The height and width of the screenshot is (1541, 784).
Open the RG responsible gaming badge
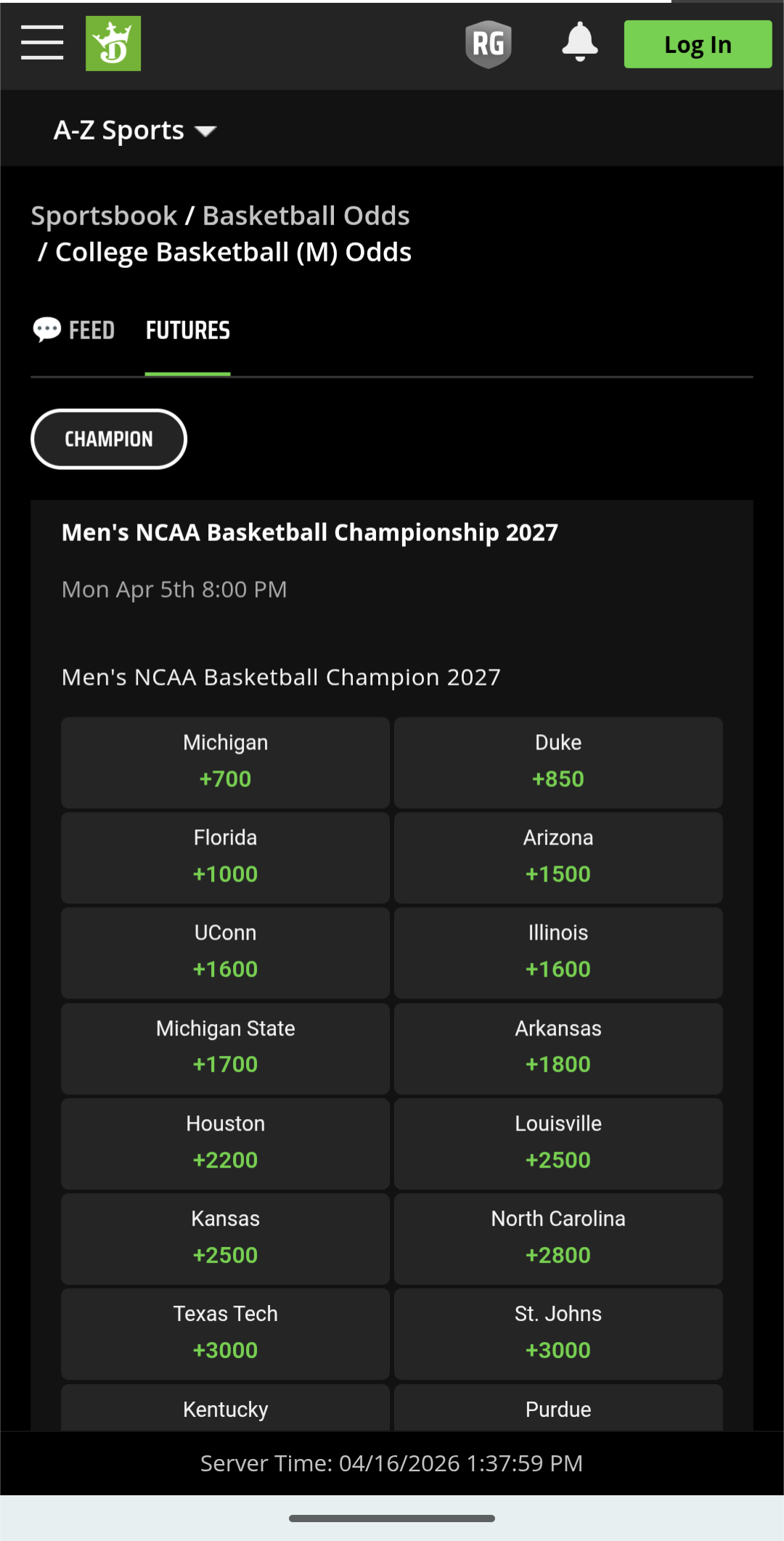[488, 44]
